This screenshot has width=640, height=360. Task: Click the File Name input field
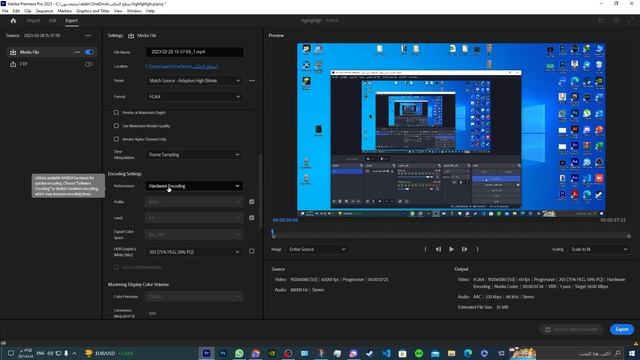195,52
